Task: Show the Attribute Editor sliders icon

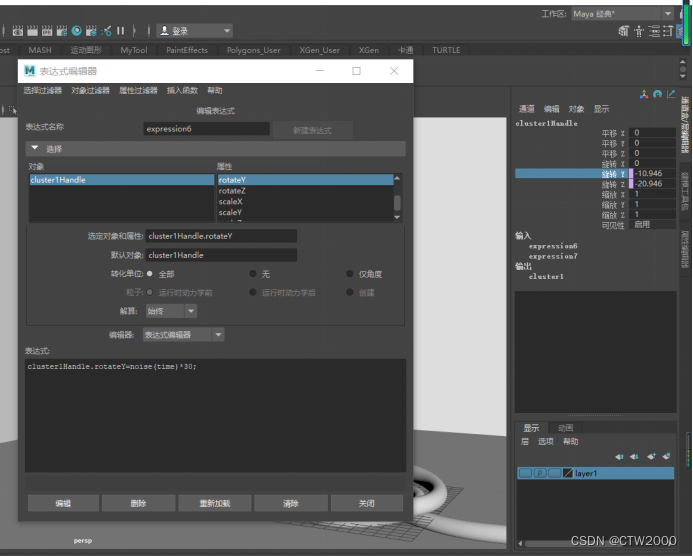Action: pyautogui.click(x=654, y=31)
